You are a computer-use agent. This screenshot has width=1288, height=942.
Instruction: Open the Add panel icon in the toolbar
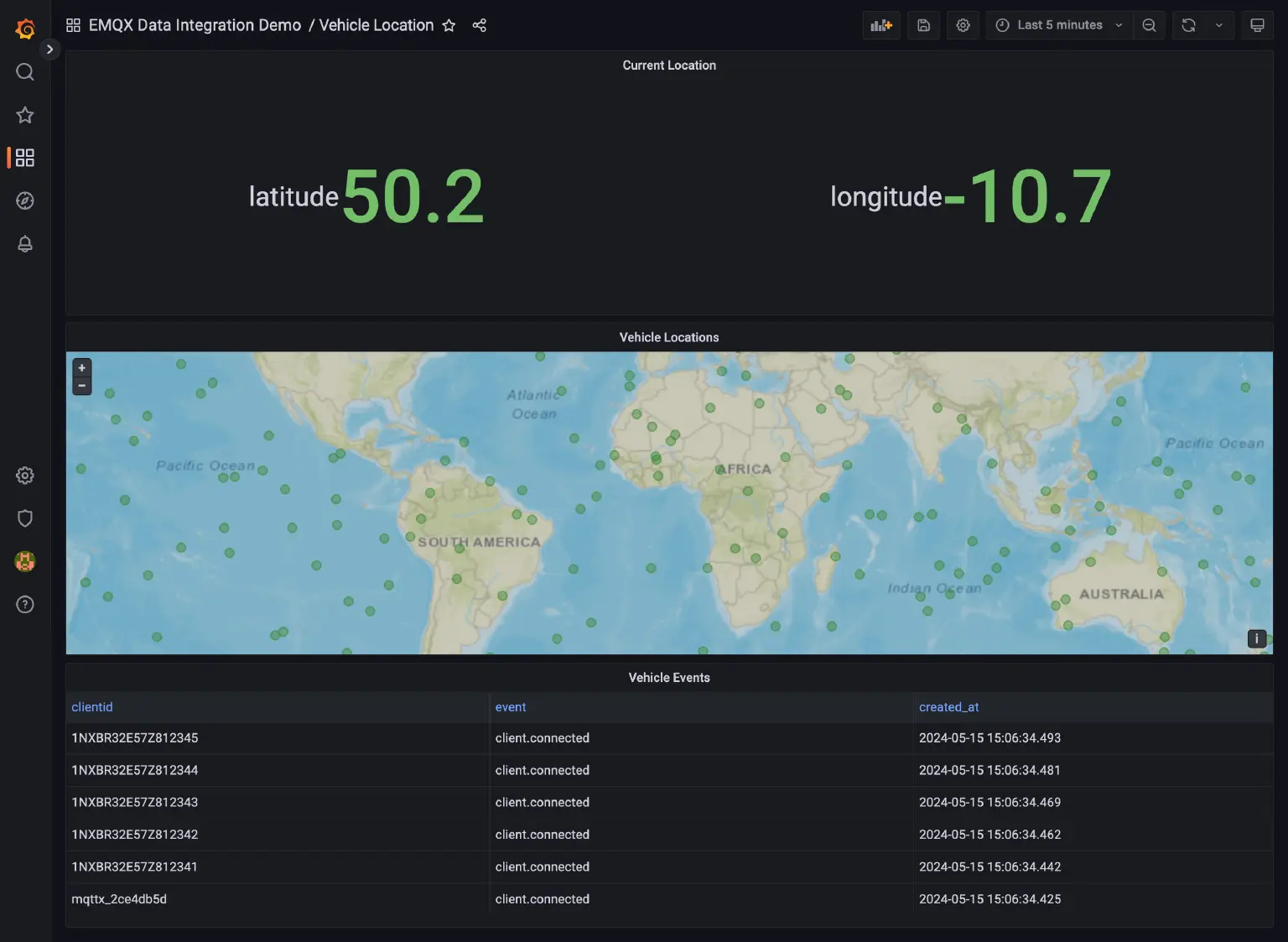click(x=880, y=25)
